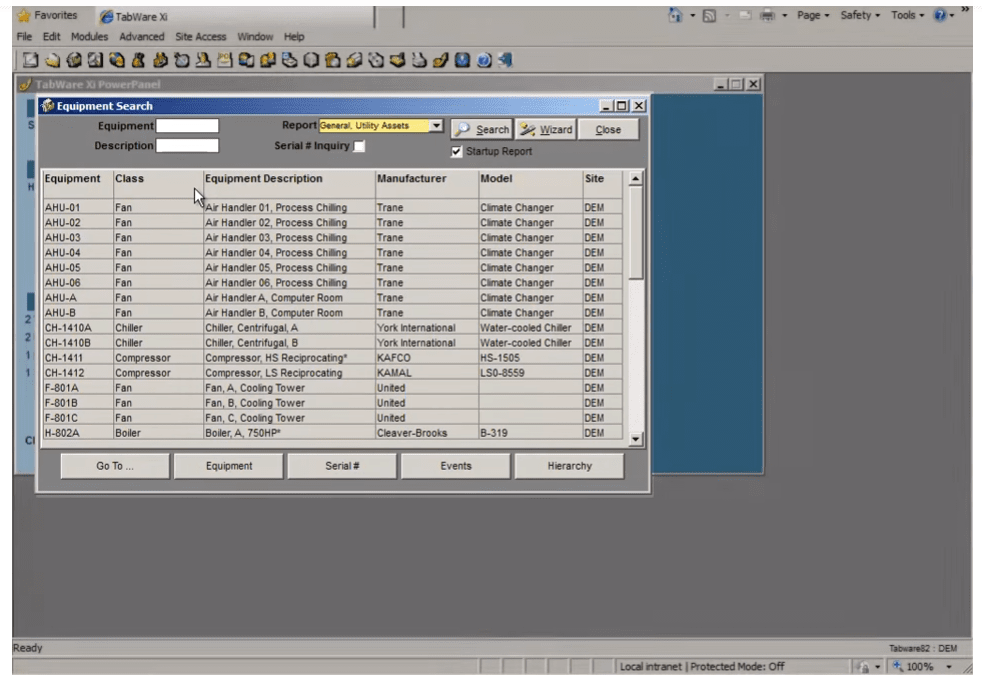Open the Favorites star in browser bar

coord(24,16)
